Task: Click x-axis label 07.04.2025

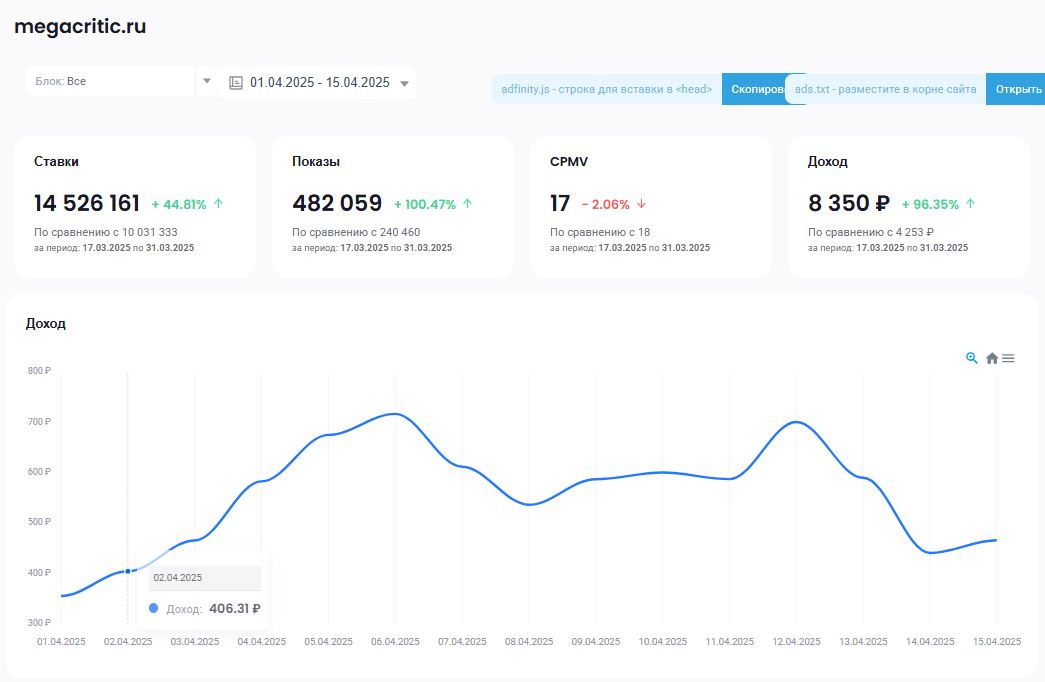Action: [462, 641]
